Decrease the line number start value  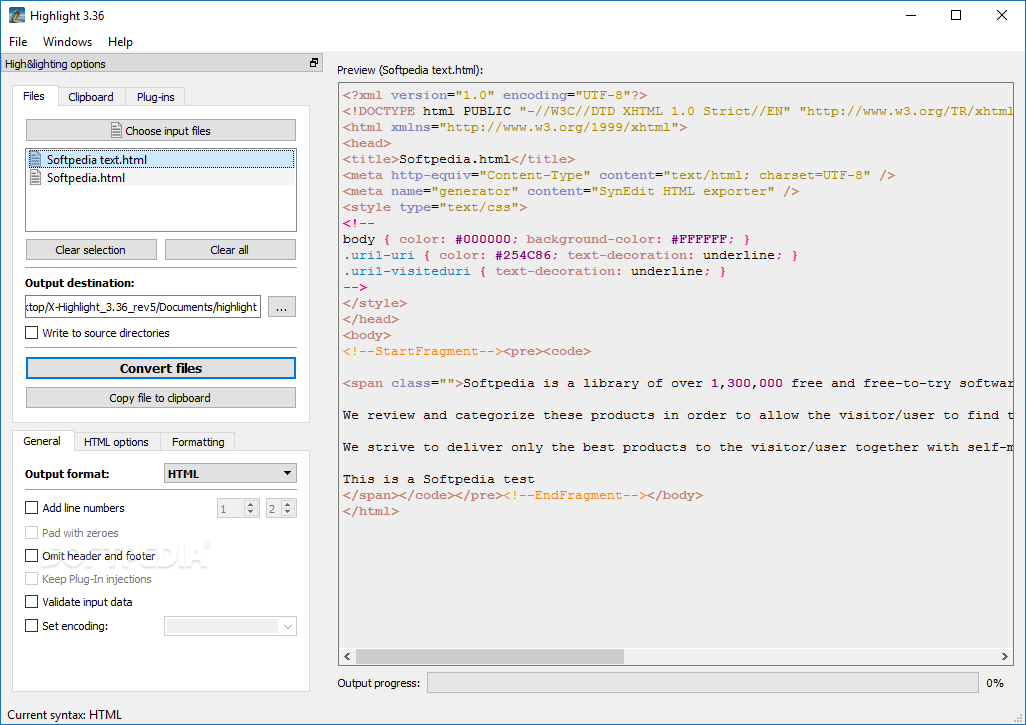251,512
